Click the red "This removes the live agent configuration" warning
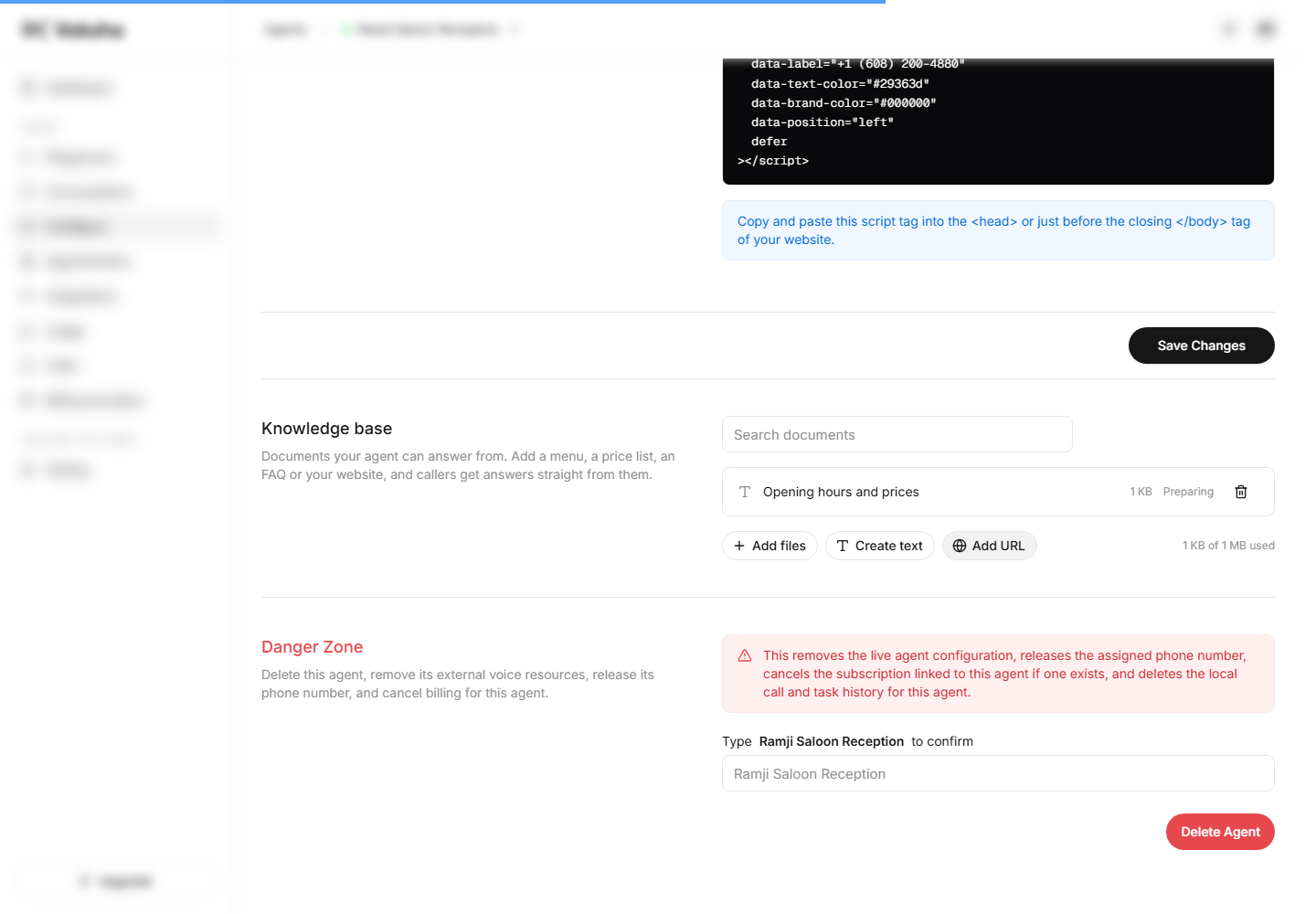 tap(998, 674)
